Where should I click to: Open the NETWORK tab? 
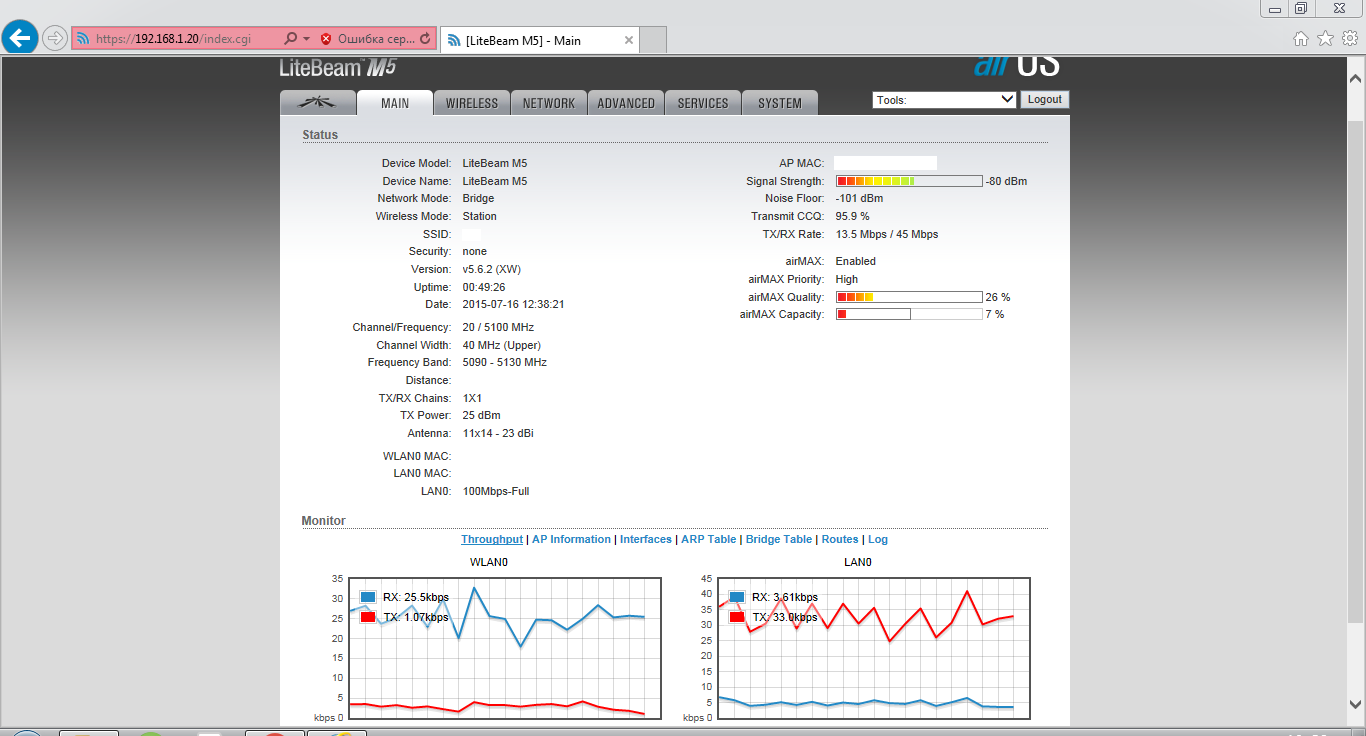(x=548, y=103)
